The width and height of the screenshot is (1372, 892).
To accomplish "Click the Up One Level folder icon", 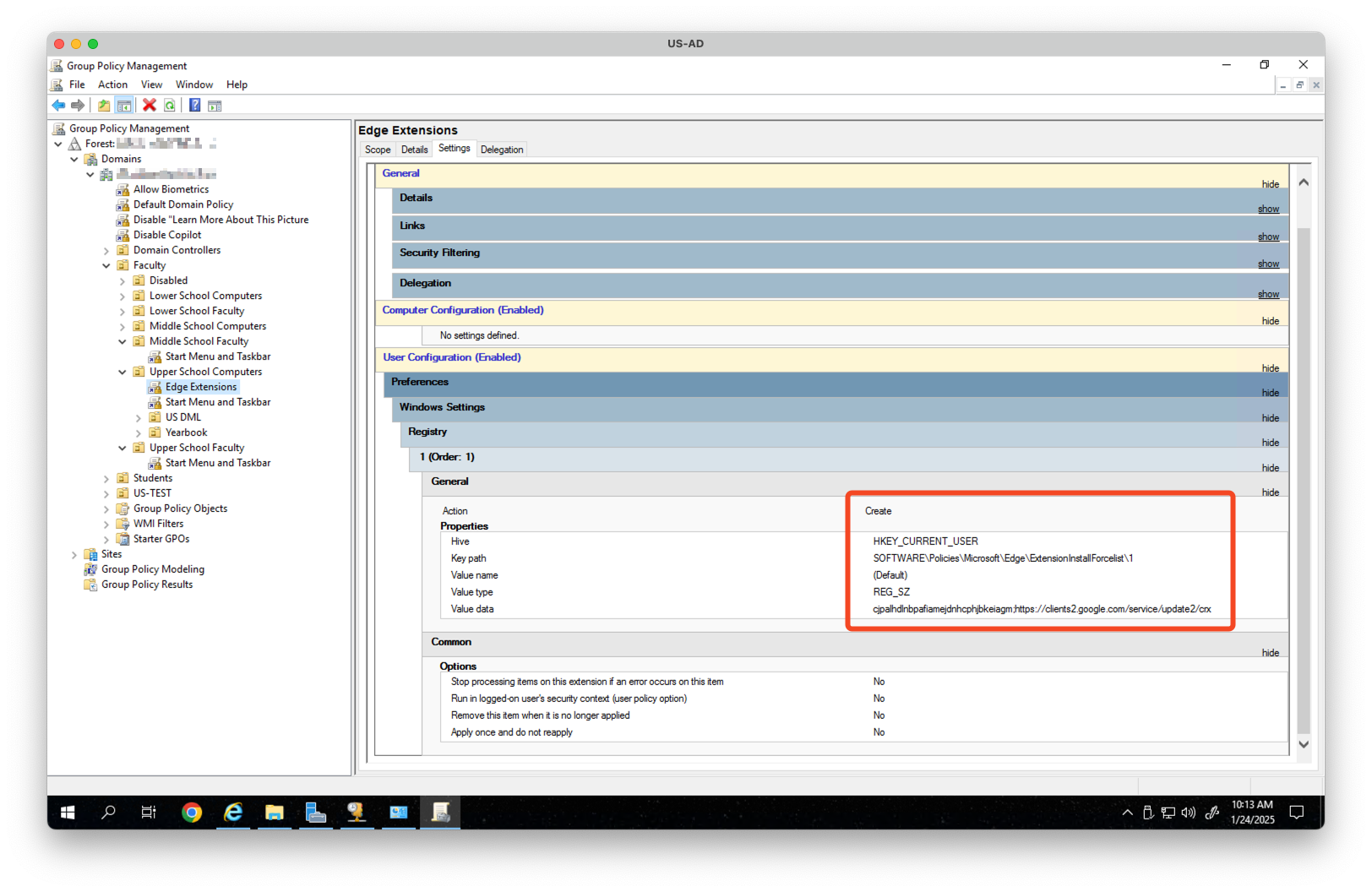I will tap(103, 106).
